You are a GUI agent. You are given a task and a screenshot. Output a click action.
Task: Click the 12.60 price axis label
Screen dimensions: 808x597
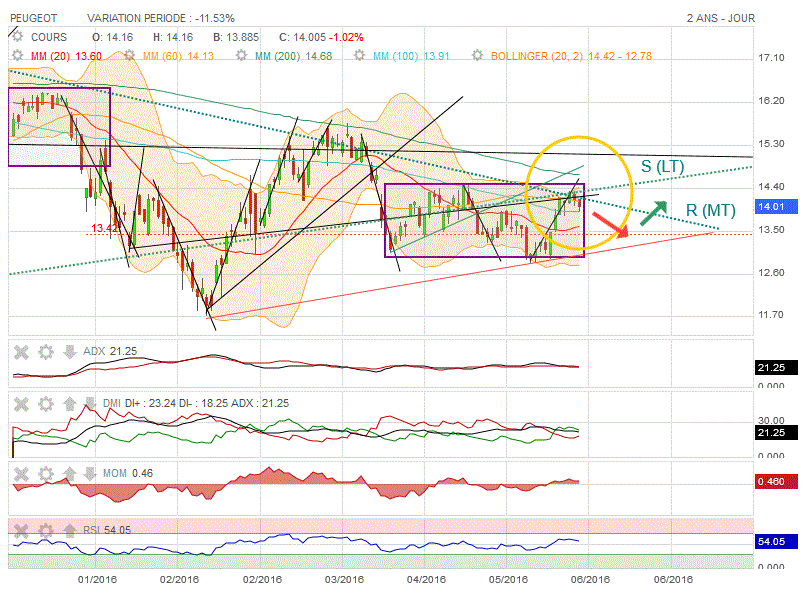[x=771, y=272]
